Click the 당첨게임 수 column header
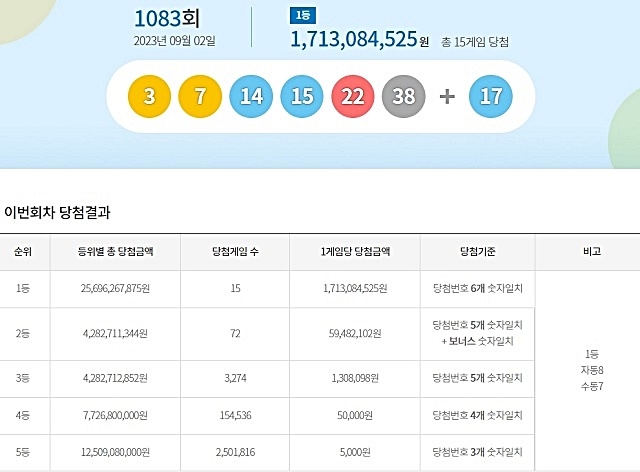The image size is (640, 472). tap(235, 252)
